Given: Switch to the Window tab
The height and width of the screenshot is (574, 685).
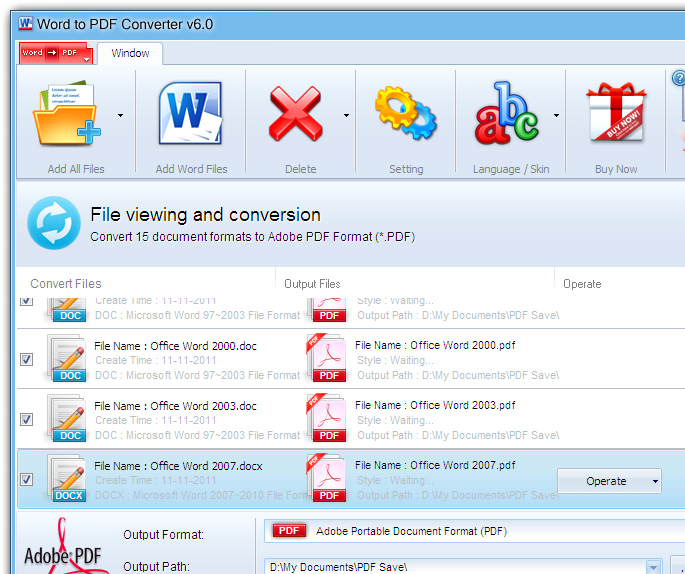Looking at the screenshot, I should [130, 53].
